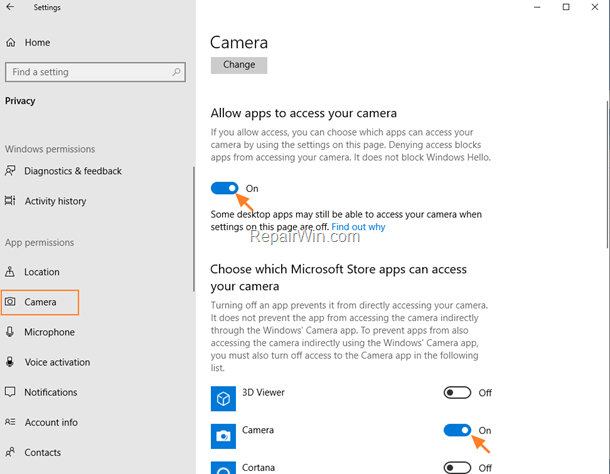This screenshot has height=474, width=610.
Task: Maximize the Settings window
Action: click(x=566, y=7)
